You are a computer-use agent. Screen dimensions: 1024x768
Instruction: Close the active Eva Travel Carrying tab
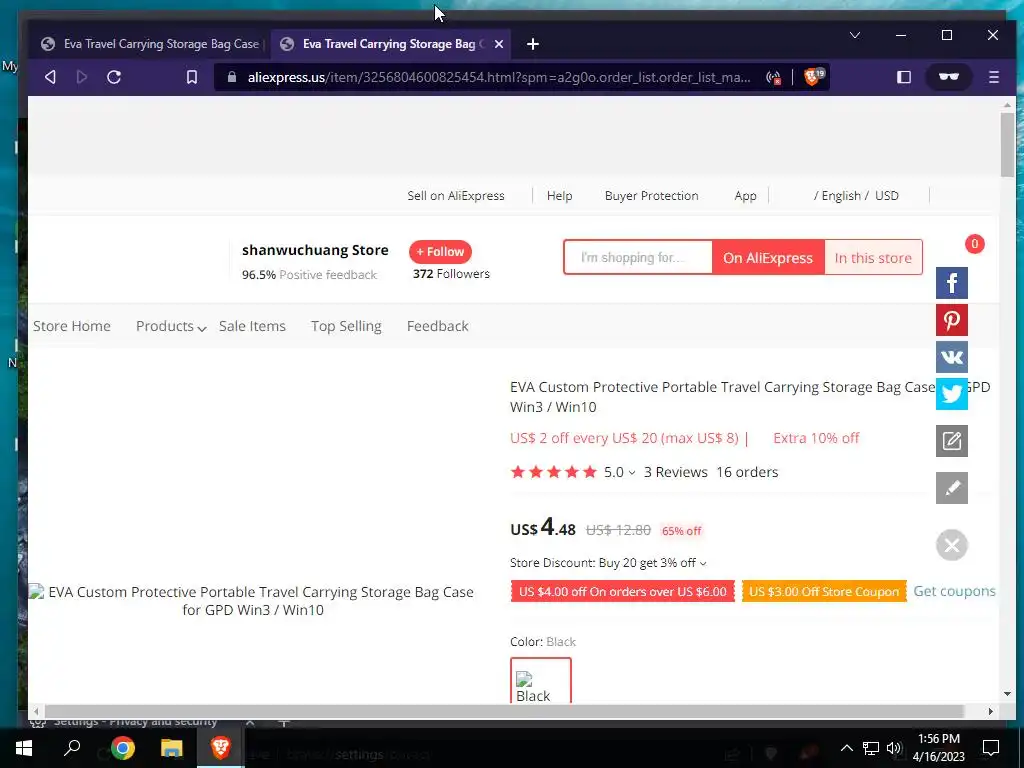499,44
